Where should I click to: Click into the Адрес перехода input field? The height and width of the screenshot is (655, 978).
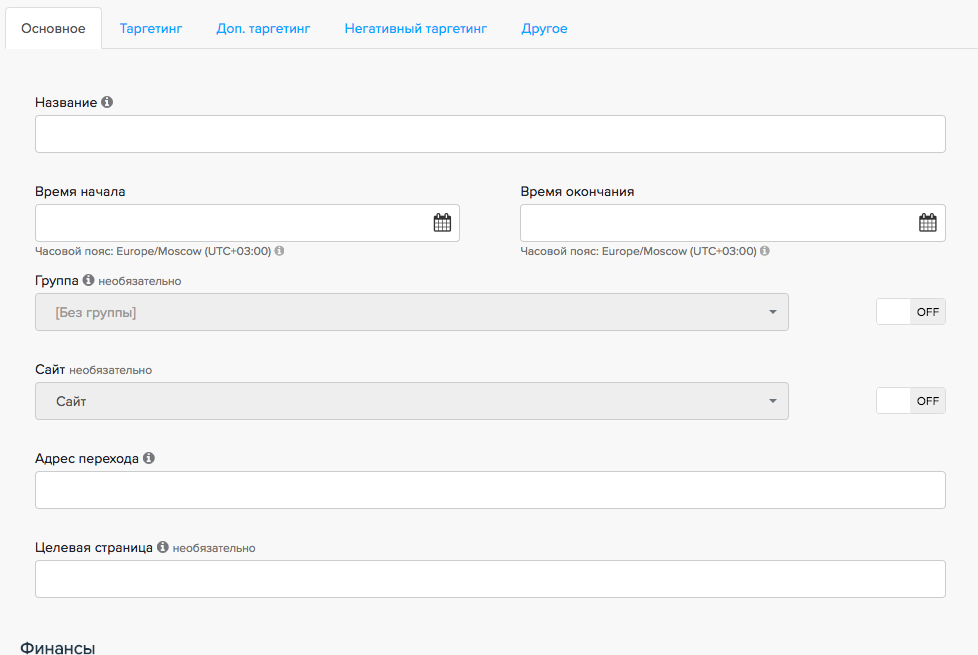tap(490, 490)
